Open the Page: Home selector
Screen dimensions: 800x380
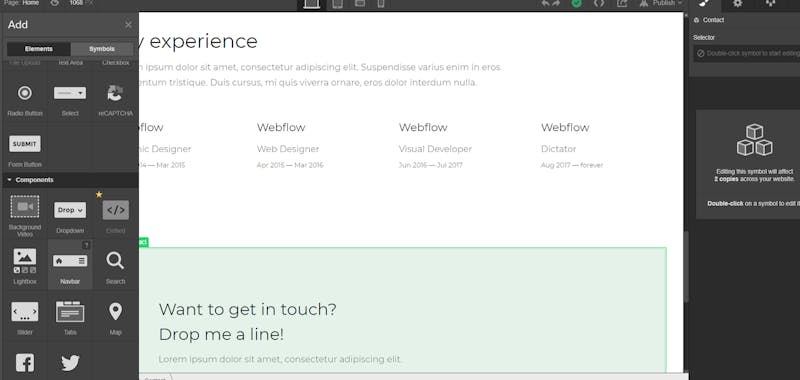click(21, 3)
